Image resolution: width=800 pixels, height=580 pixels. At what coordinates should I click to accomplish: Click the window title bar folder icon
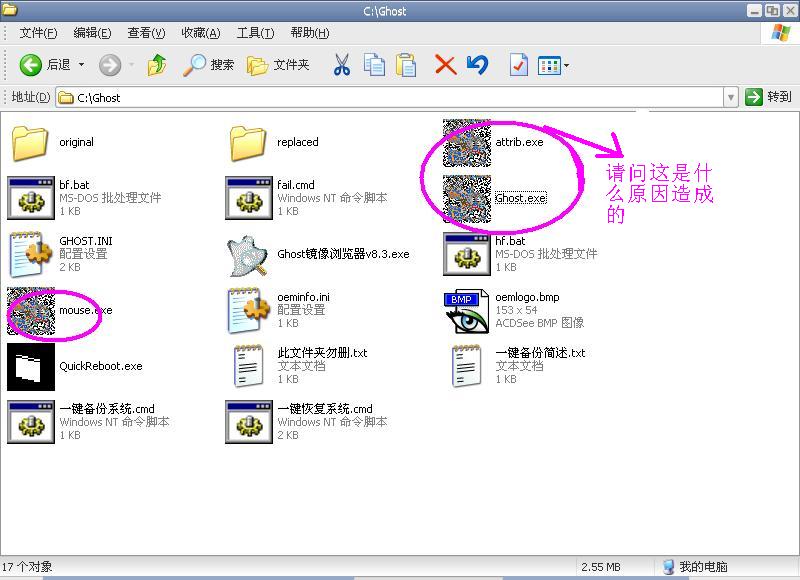[x=9, y=9]
